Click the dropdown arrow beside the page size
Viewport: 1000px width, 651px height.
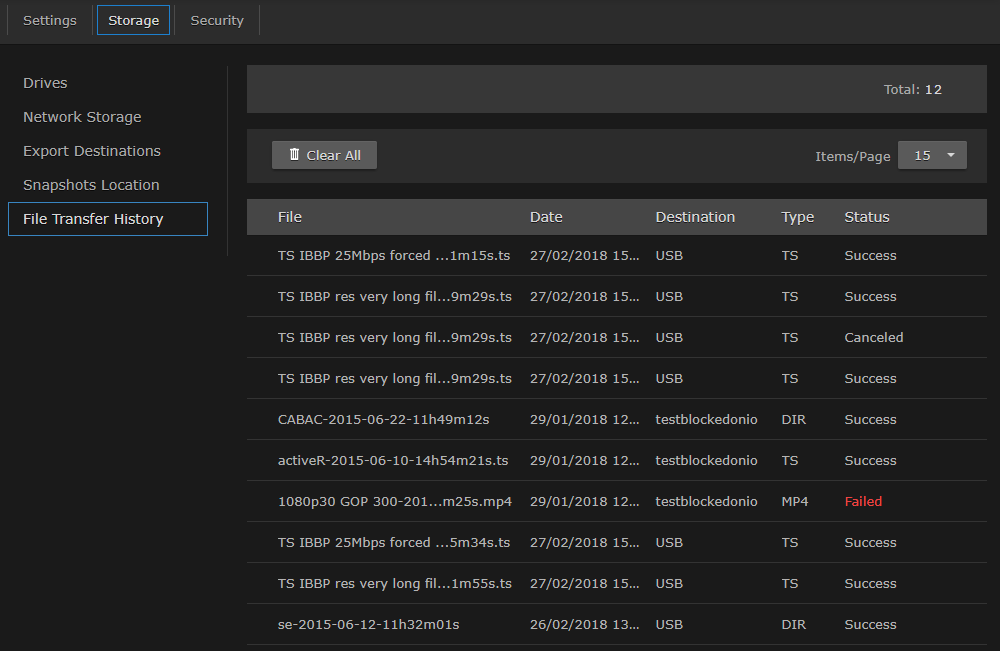pos(949,155)
